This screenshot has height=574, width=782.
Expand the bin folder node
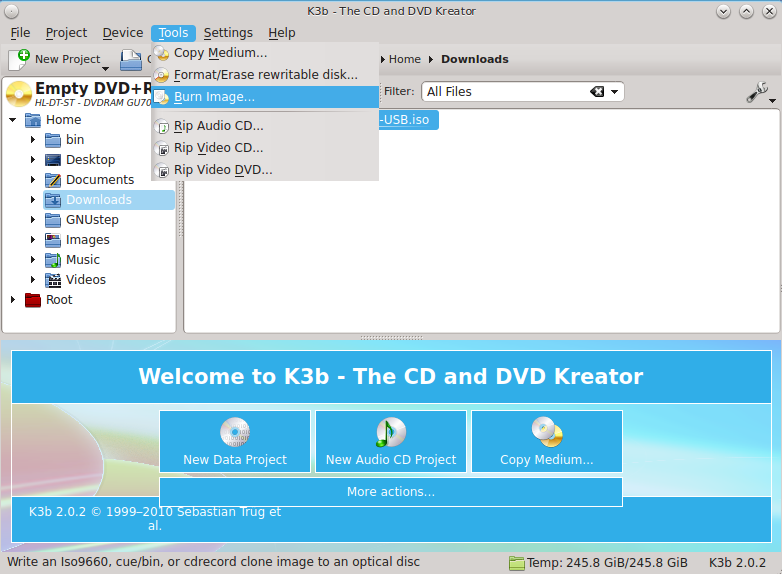pyautogui.click(x=33, y=140)
